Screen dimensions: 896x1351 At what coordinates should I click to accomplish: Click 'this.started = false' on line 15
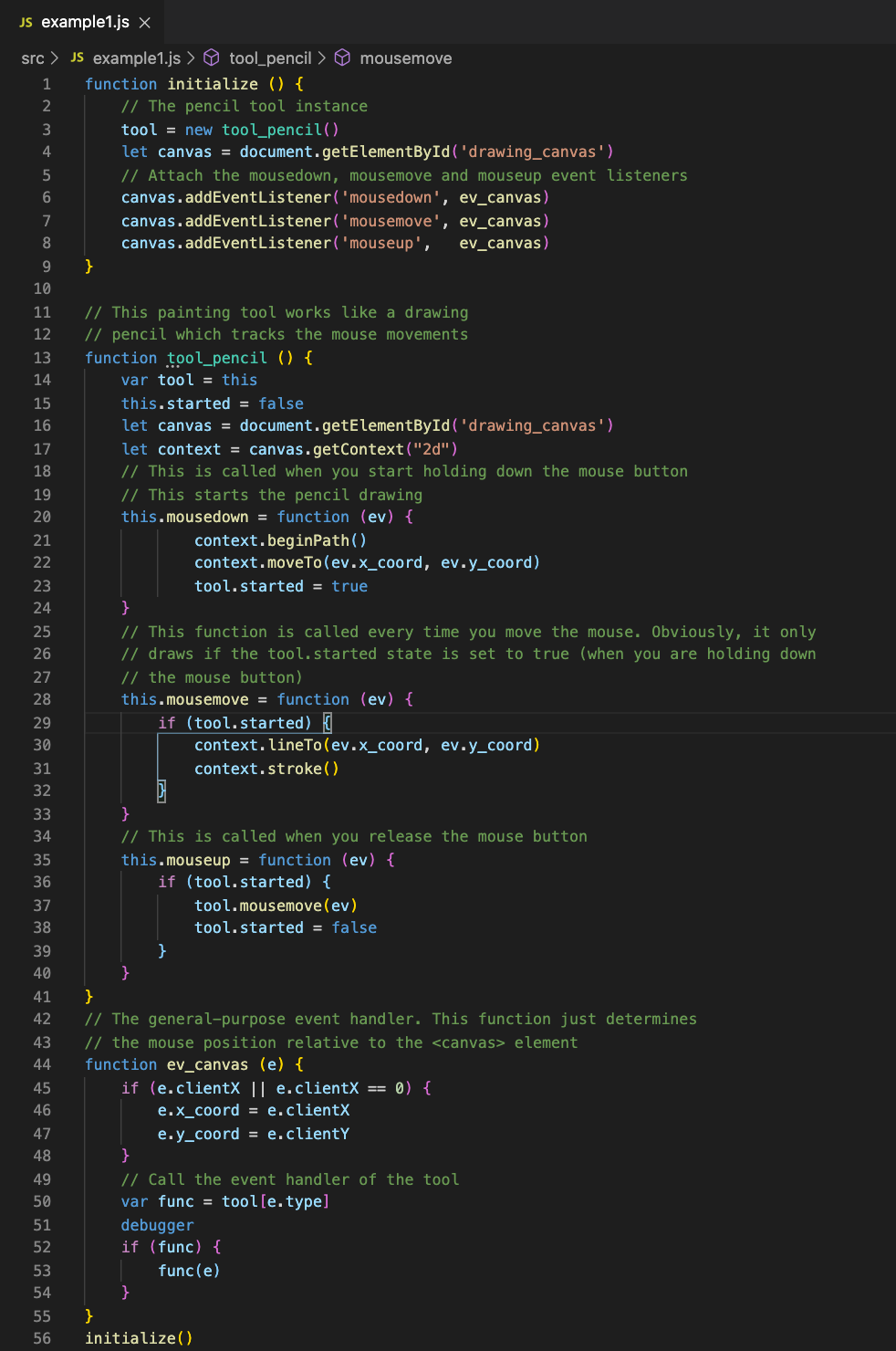[213, 403]
